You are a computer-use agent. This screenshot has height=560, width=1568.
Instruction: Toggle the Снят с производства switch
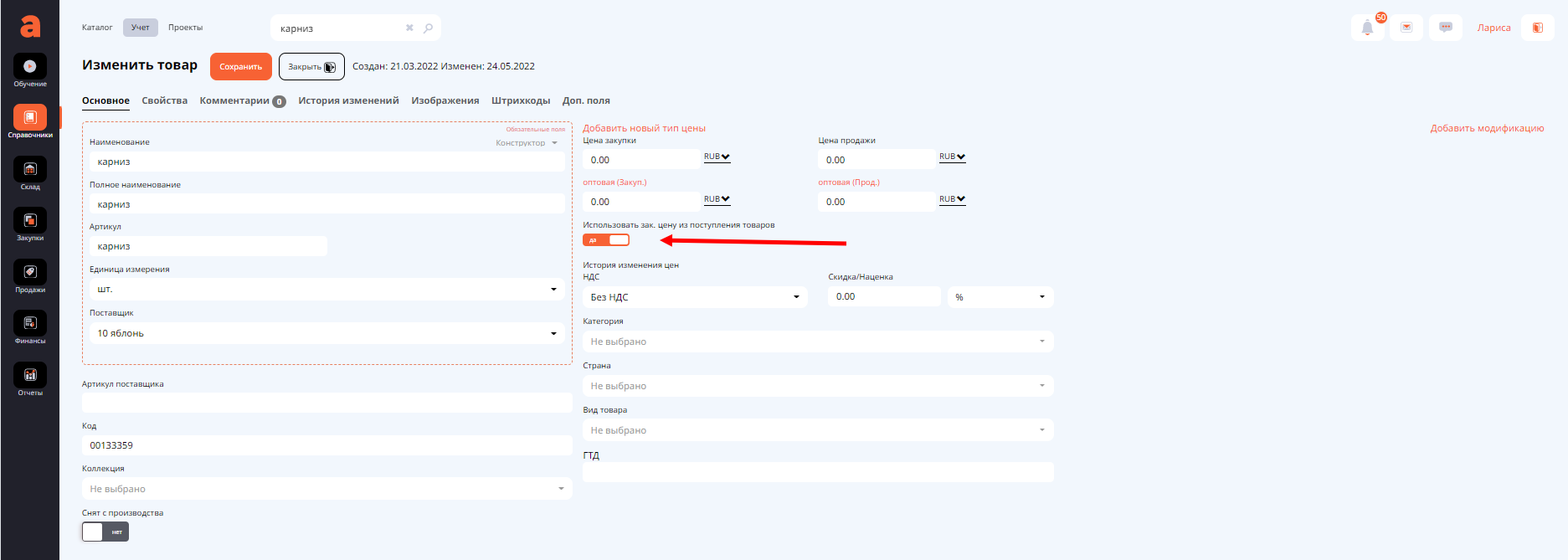(105, 532)
